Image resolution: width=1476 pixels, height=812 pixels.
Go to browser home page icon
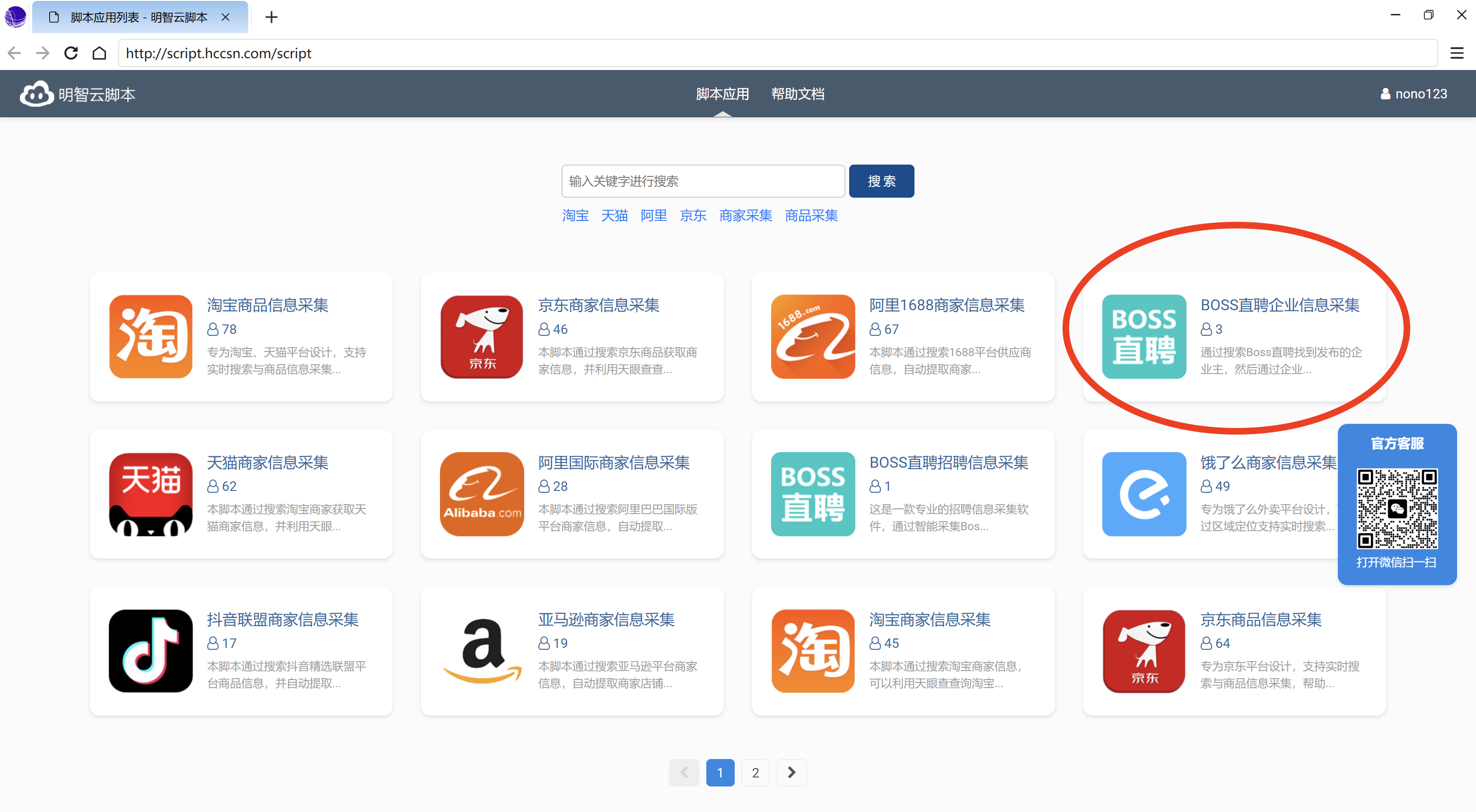[x=100, y=53]
